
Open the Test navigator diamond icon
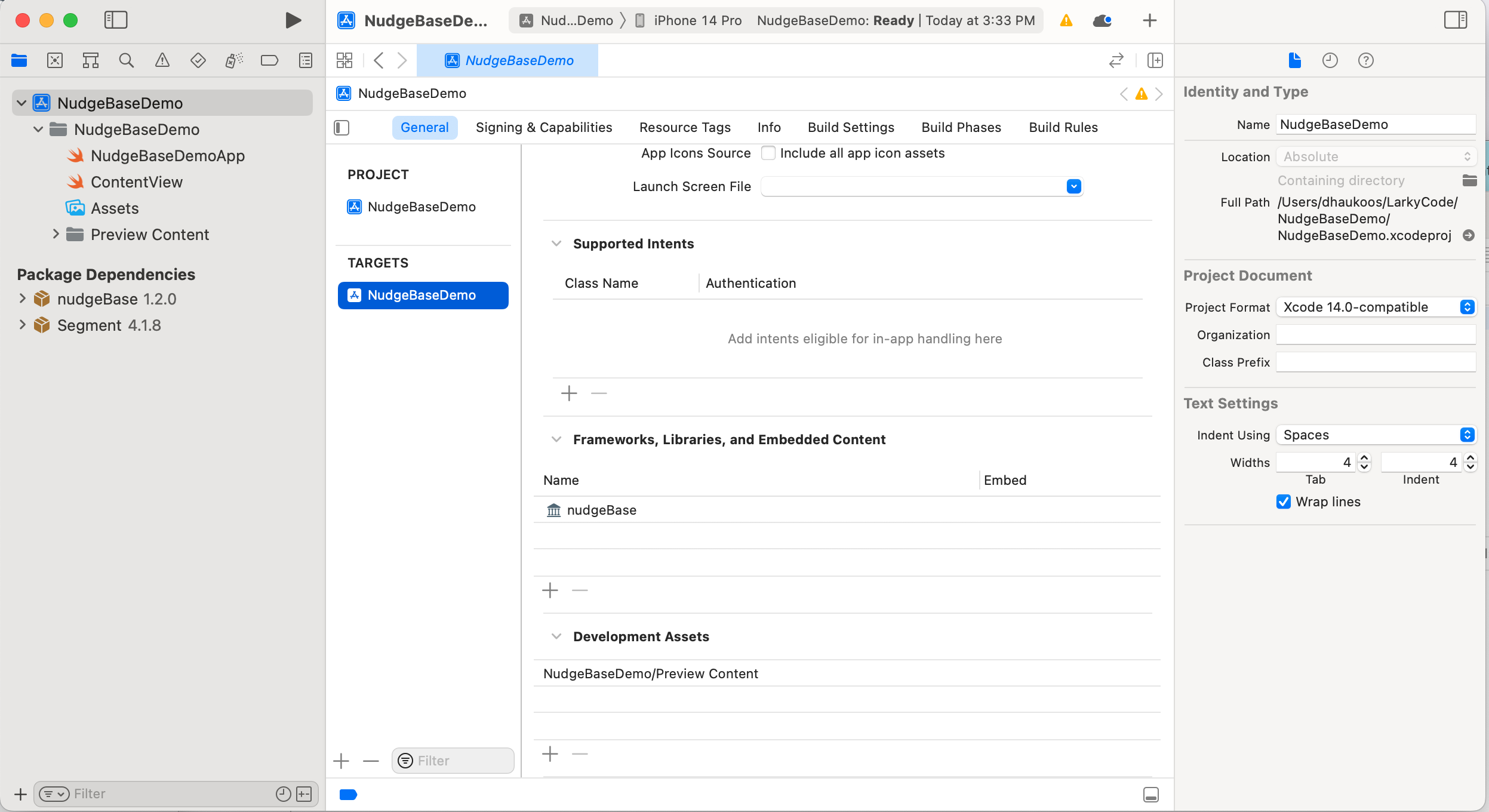coord(198,60)
